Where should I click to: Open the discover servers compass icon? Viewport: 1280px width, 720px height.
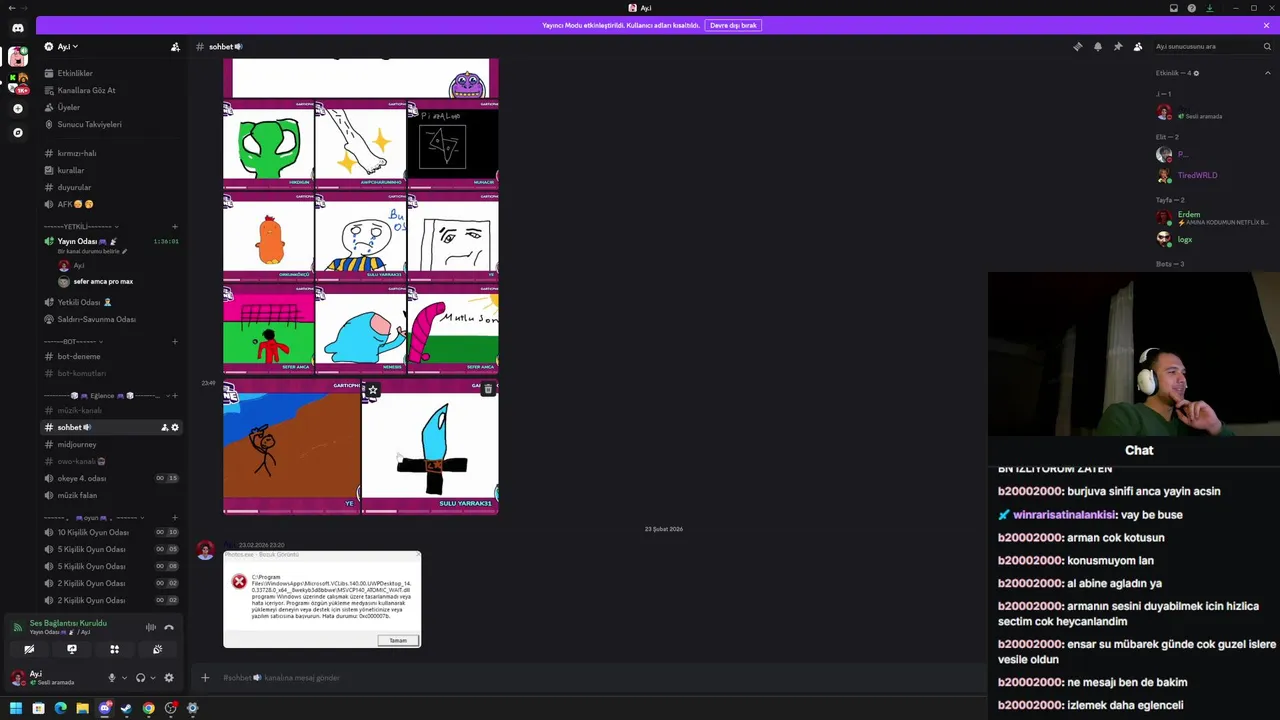click(x=17, y=132)
